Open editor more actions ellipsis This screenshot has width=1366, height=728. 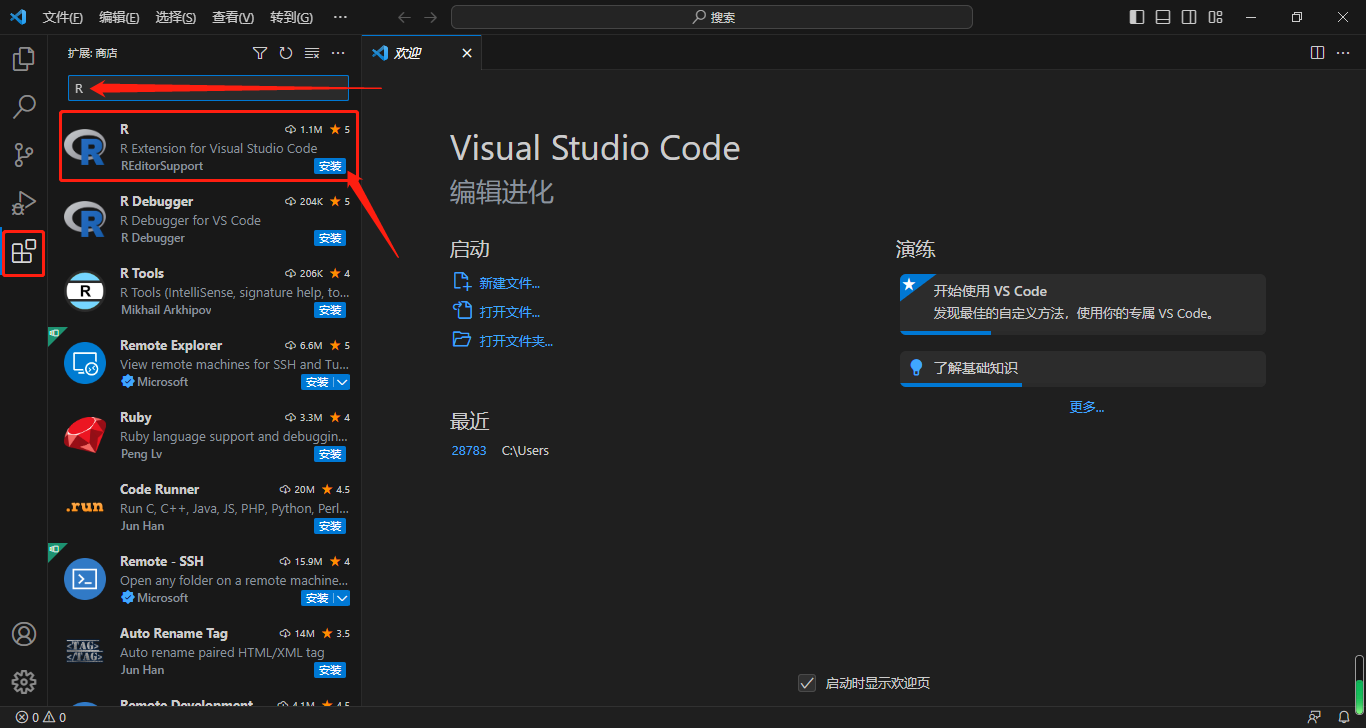point(1344,53)
